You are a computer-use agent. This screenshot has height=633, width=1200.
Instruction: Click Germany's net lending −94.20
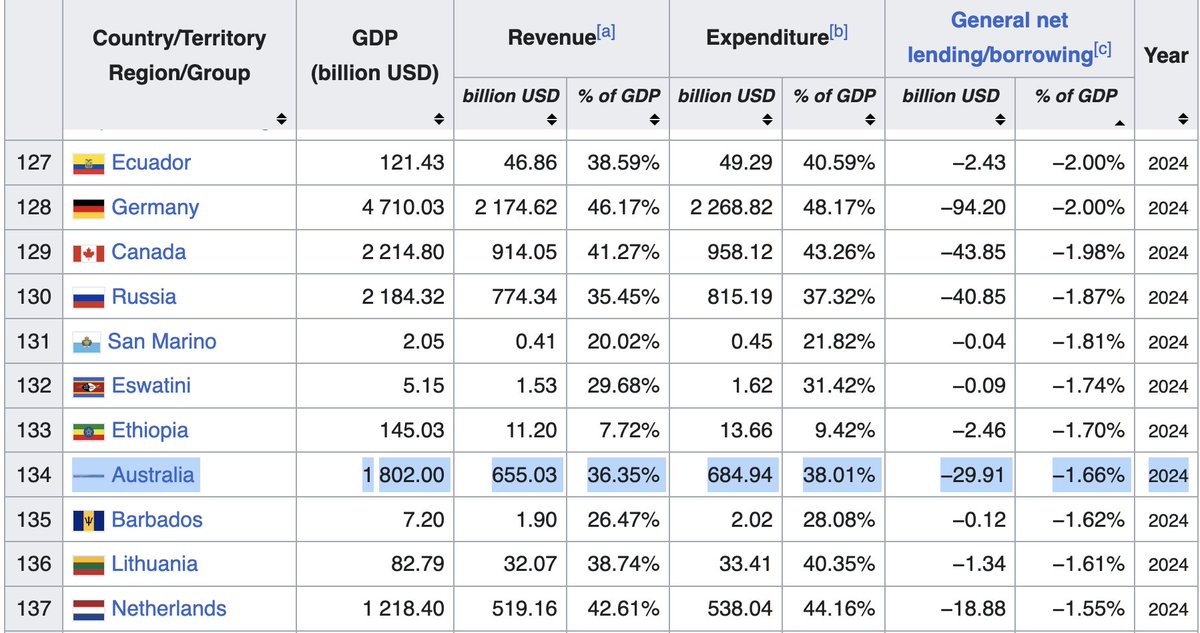[x=973, y=207]
